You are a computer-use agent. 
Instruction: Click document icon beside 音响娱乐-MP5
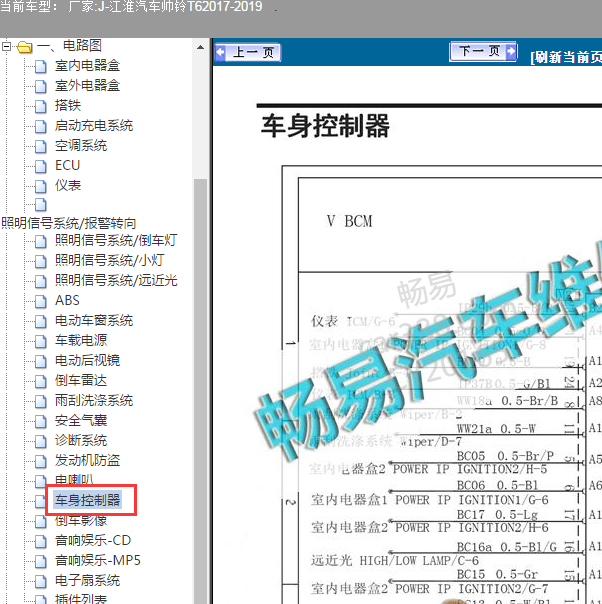click(41, 561)
